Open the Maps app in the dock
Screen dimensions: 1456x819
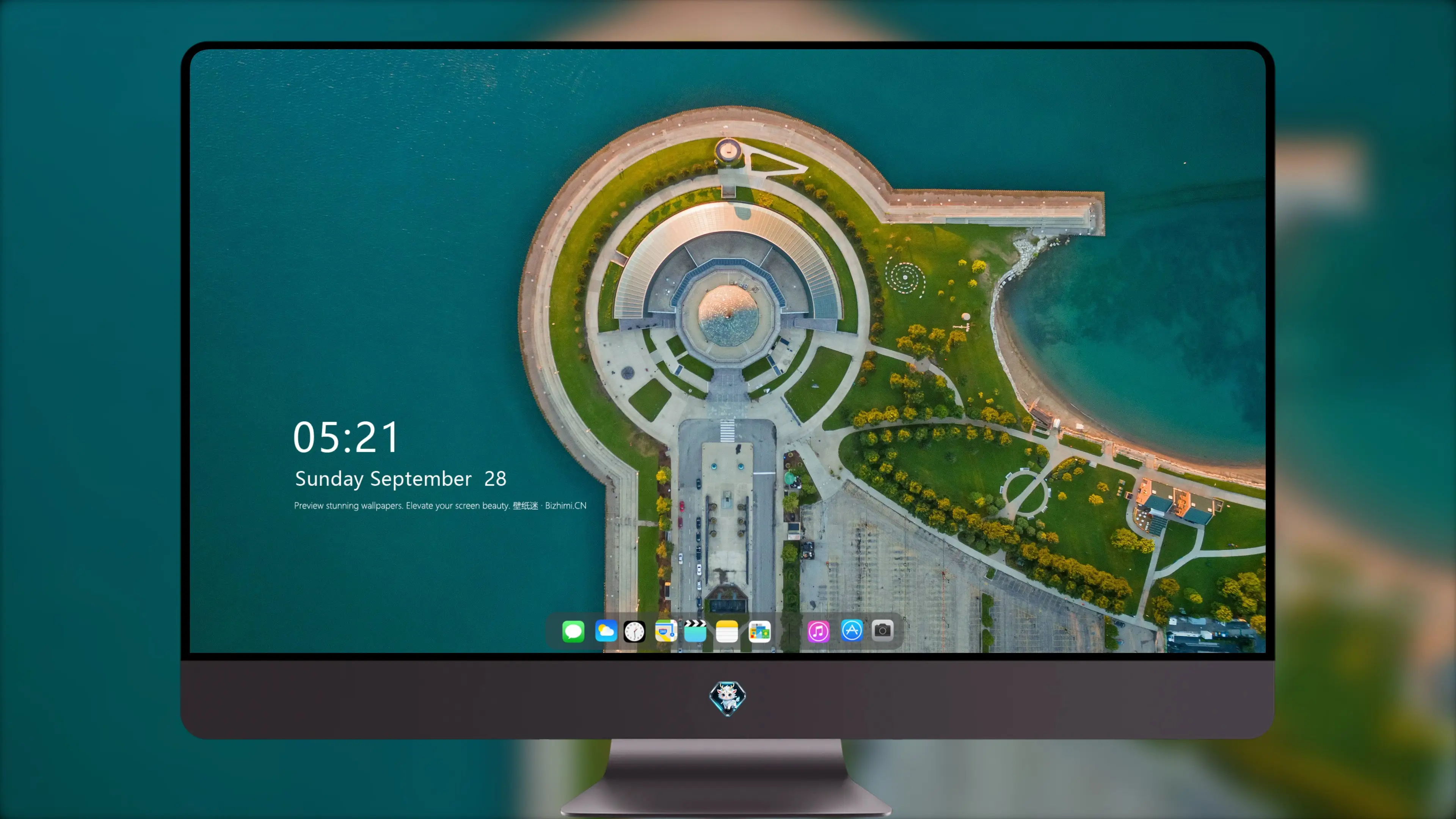tap(666, 631)
